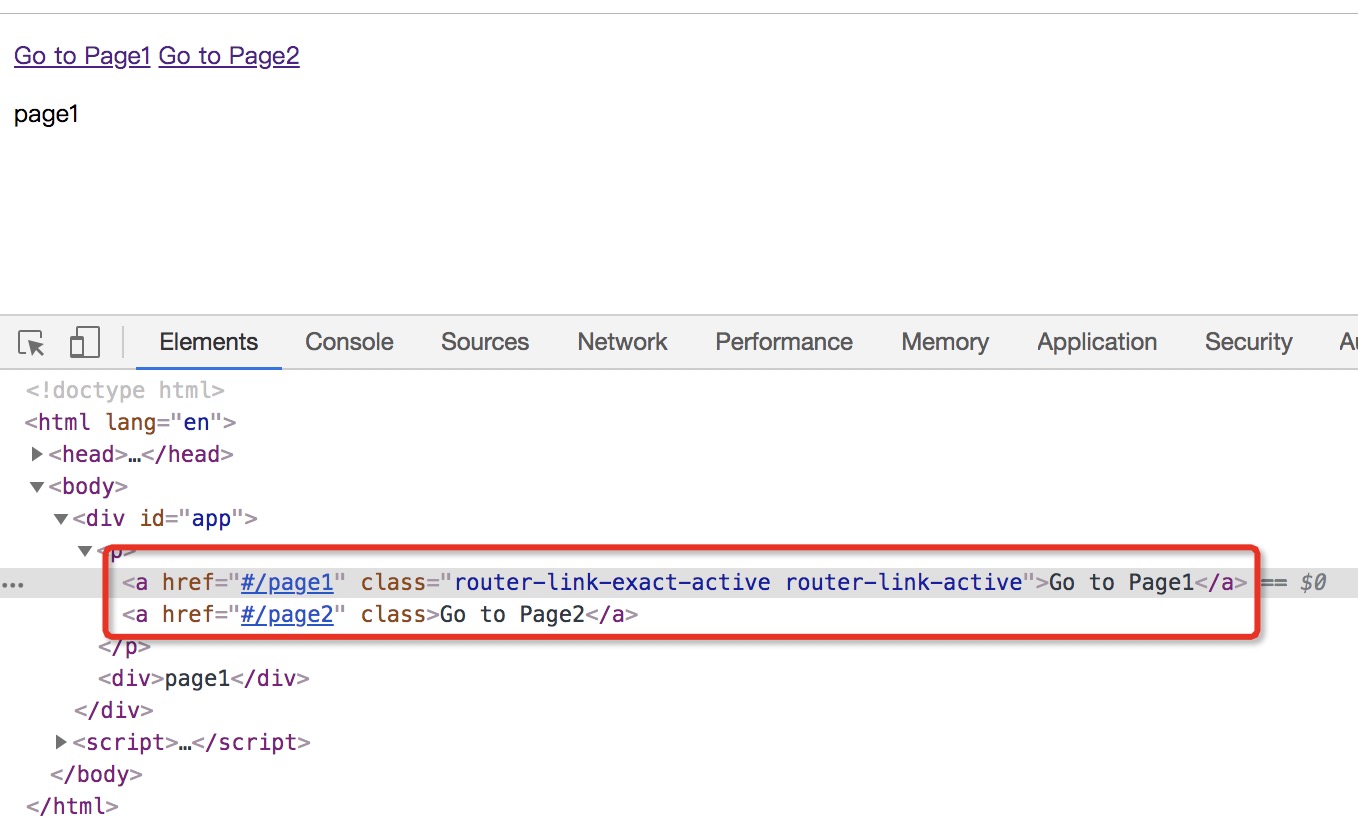Switch to the Network tab
The width and height of the screenshot is (1358, 832).
click(622, 342)
